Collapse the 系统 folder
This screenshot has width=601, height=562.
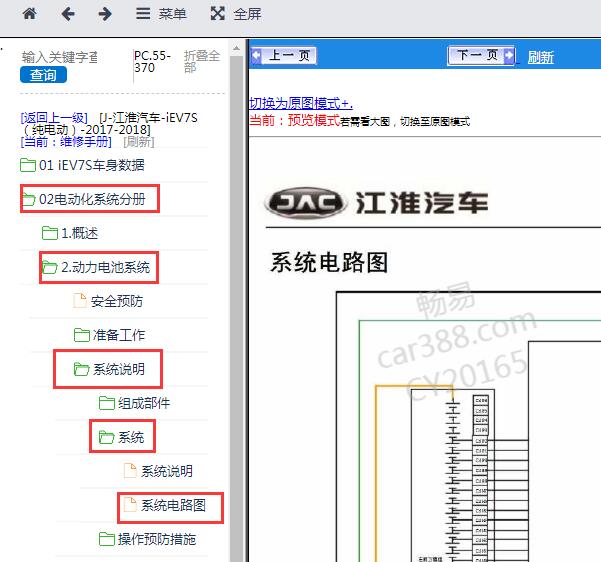(x=131, y=437)
